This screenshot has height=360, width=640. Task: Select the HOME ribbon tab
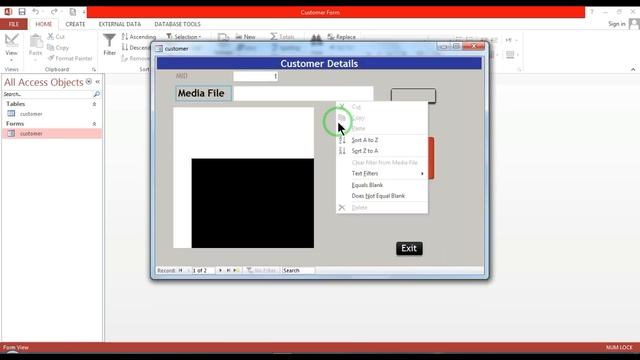tap(44, 24)
